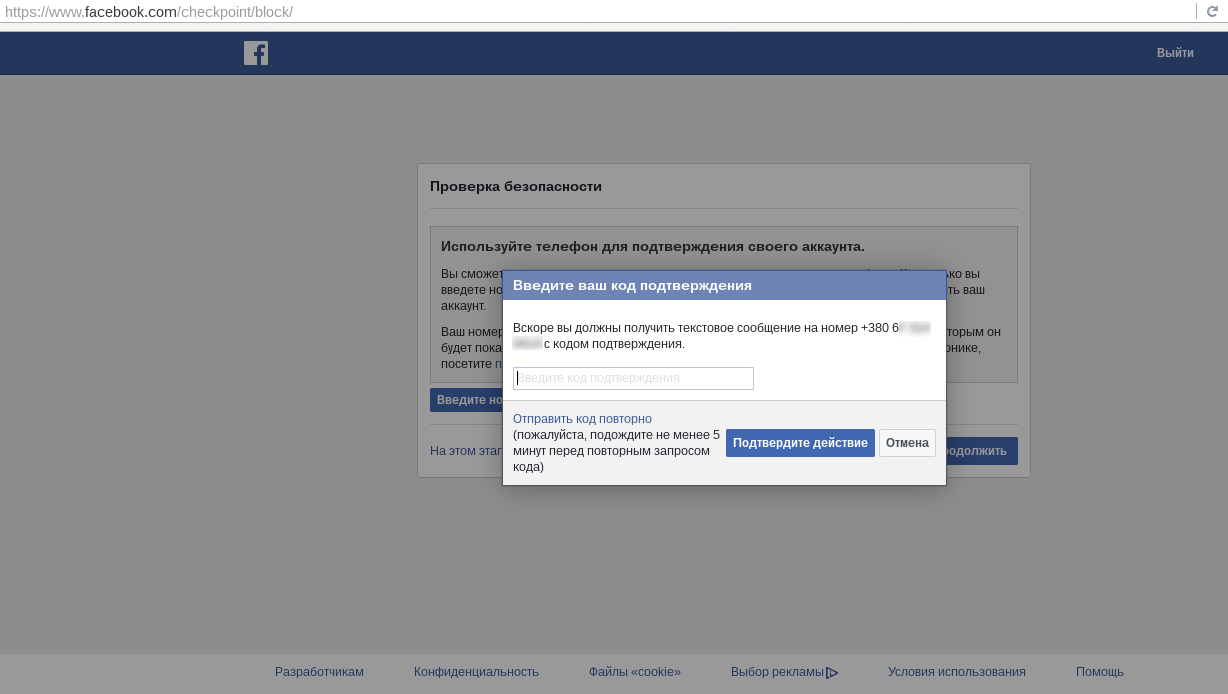Open the 'Конфиденциальность' footer link
1228x694 pixels.
pyautogui.click(x=476, y=672)
